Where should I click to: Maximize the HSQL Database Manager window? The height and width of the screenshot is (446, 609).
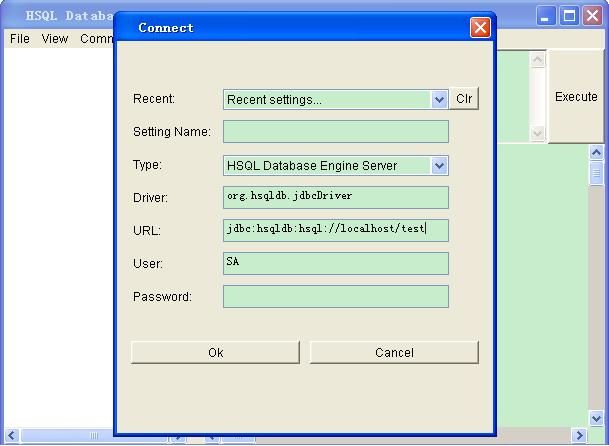pyautogui.click(x=569, y=16)
